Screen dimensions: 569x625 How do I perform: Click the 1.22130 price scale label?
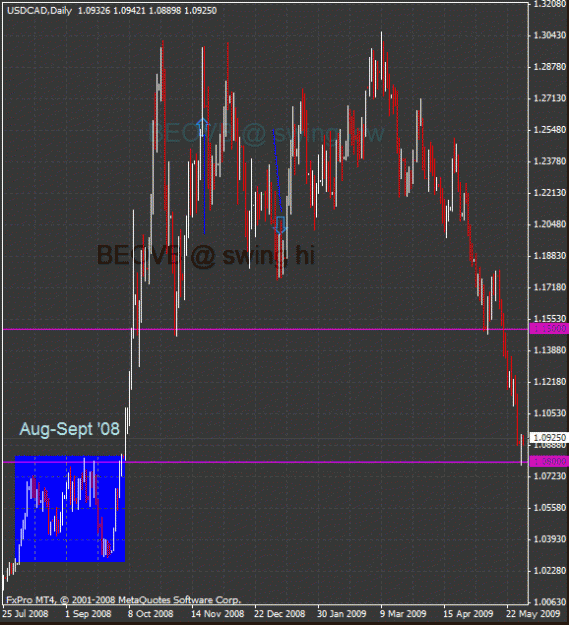click(549, 193)
